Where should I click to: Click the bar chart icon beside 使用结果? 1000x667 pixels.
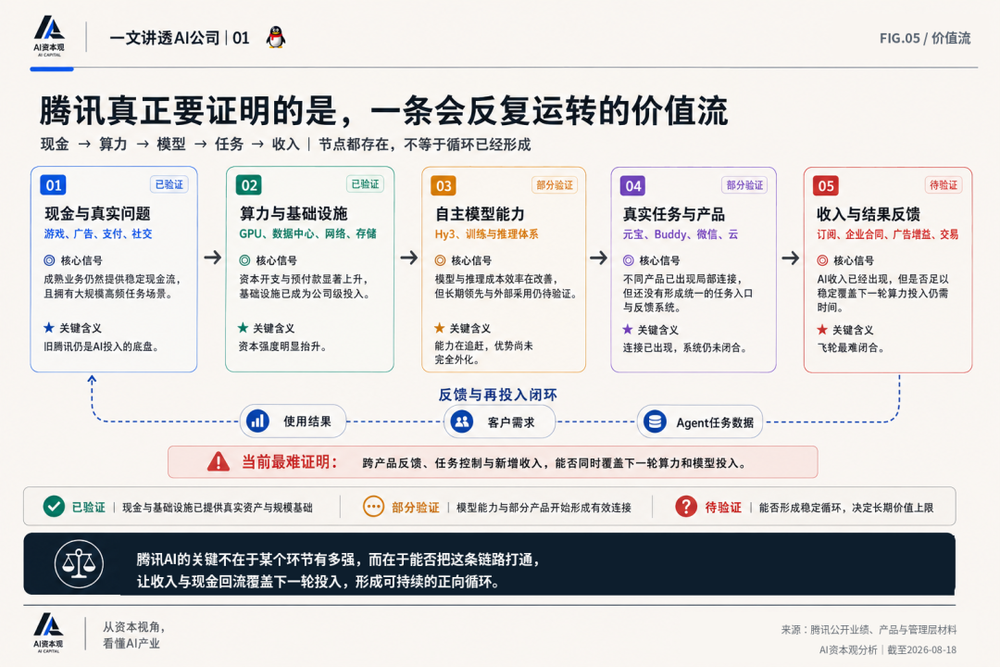click(x=258, y=421)
